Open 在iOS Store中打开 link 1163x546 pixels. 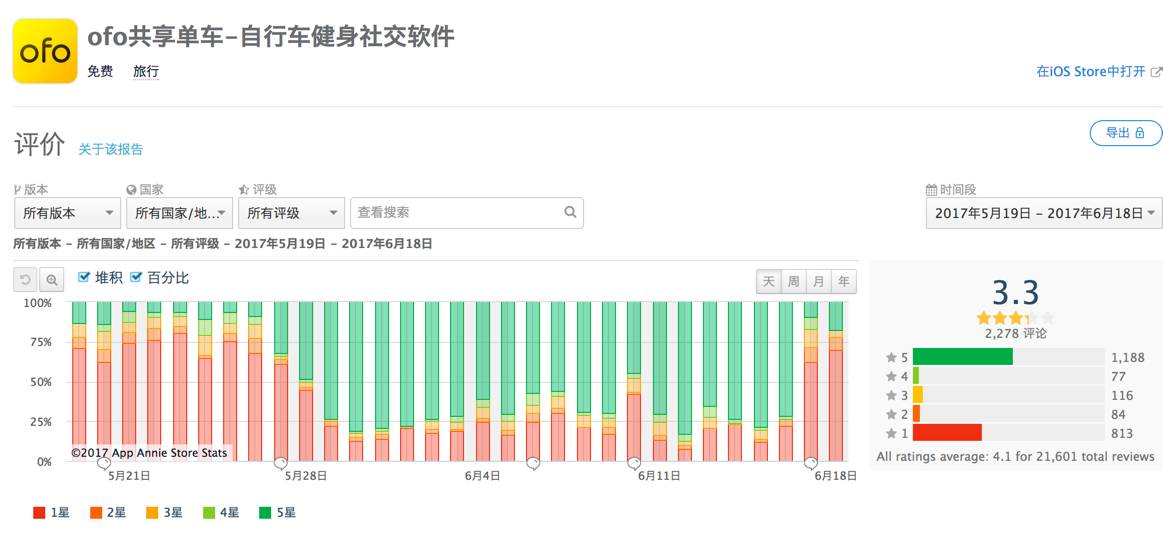click(1090, 72)
